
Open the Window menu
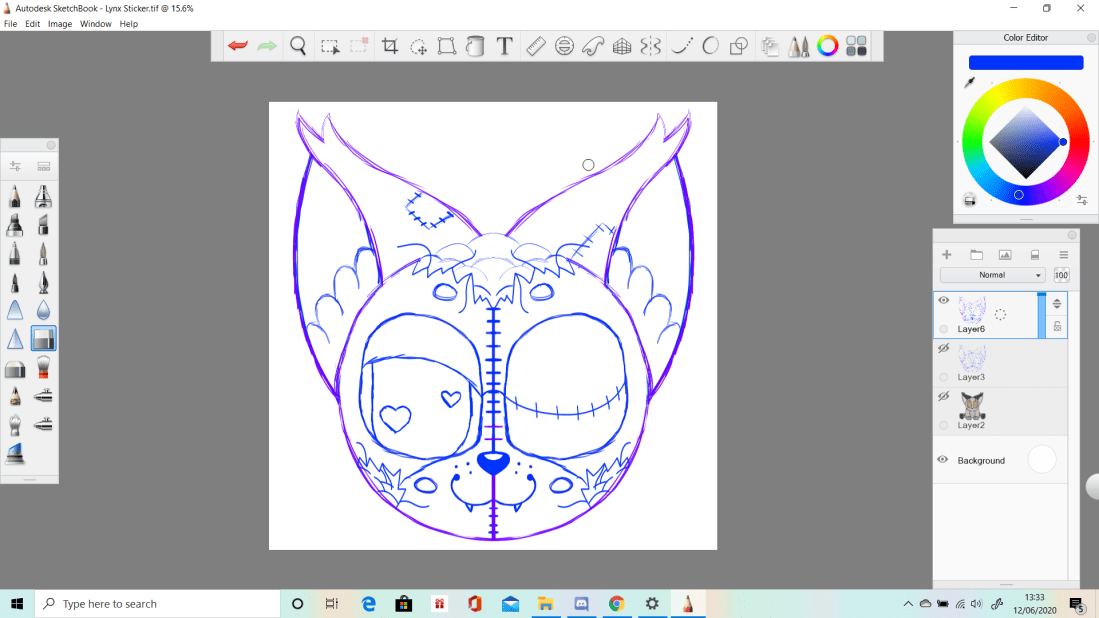(96, 23)
